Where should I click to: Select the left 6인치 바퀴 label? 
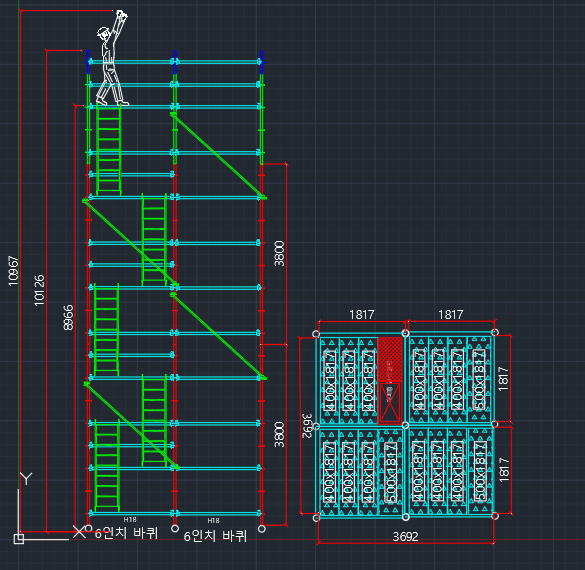pyautogui.click(x=126, y=533)
